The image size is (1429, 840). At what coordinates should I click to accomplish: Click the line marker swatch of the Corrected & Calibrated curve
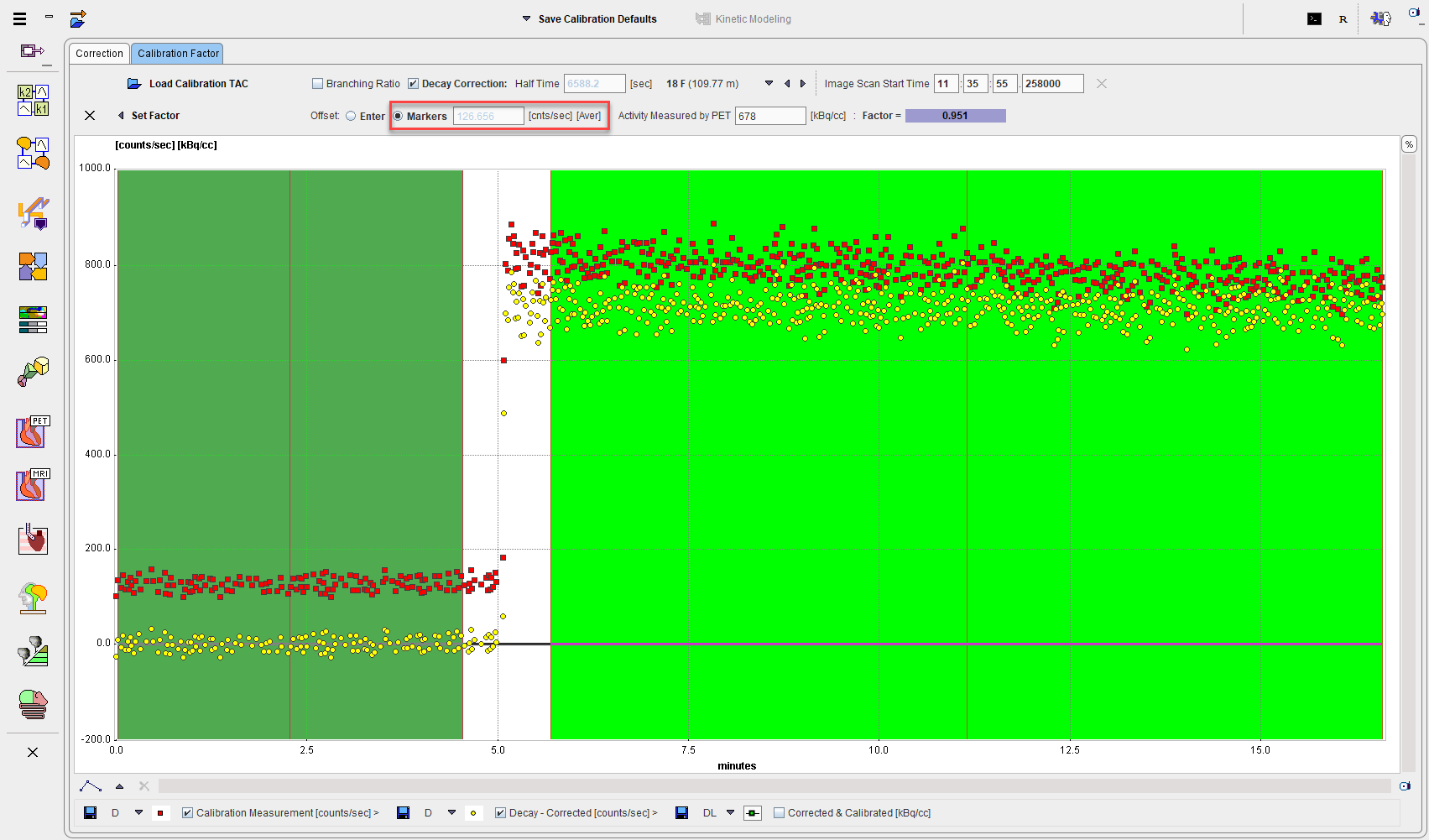753,812
